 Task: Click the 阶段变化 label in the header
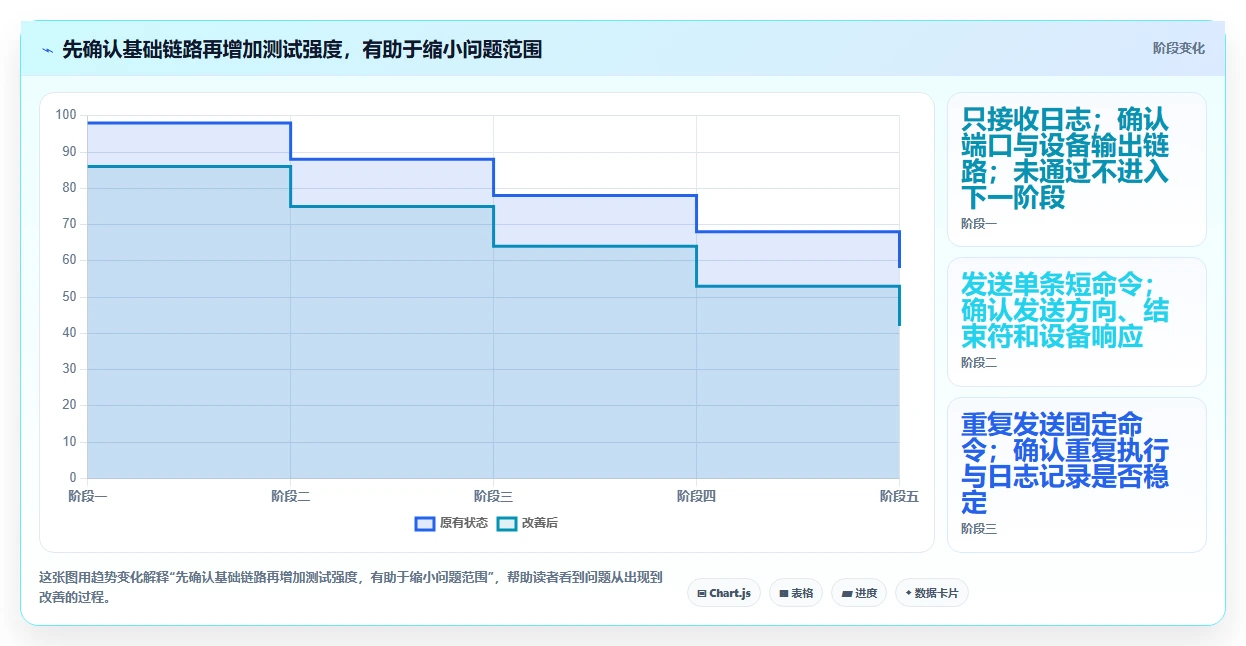[1178, 48]
